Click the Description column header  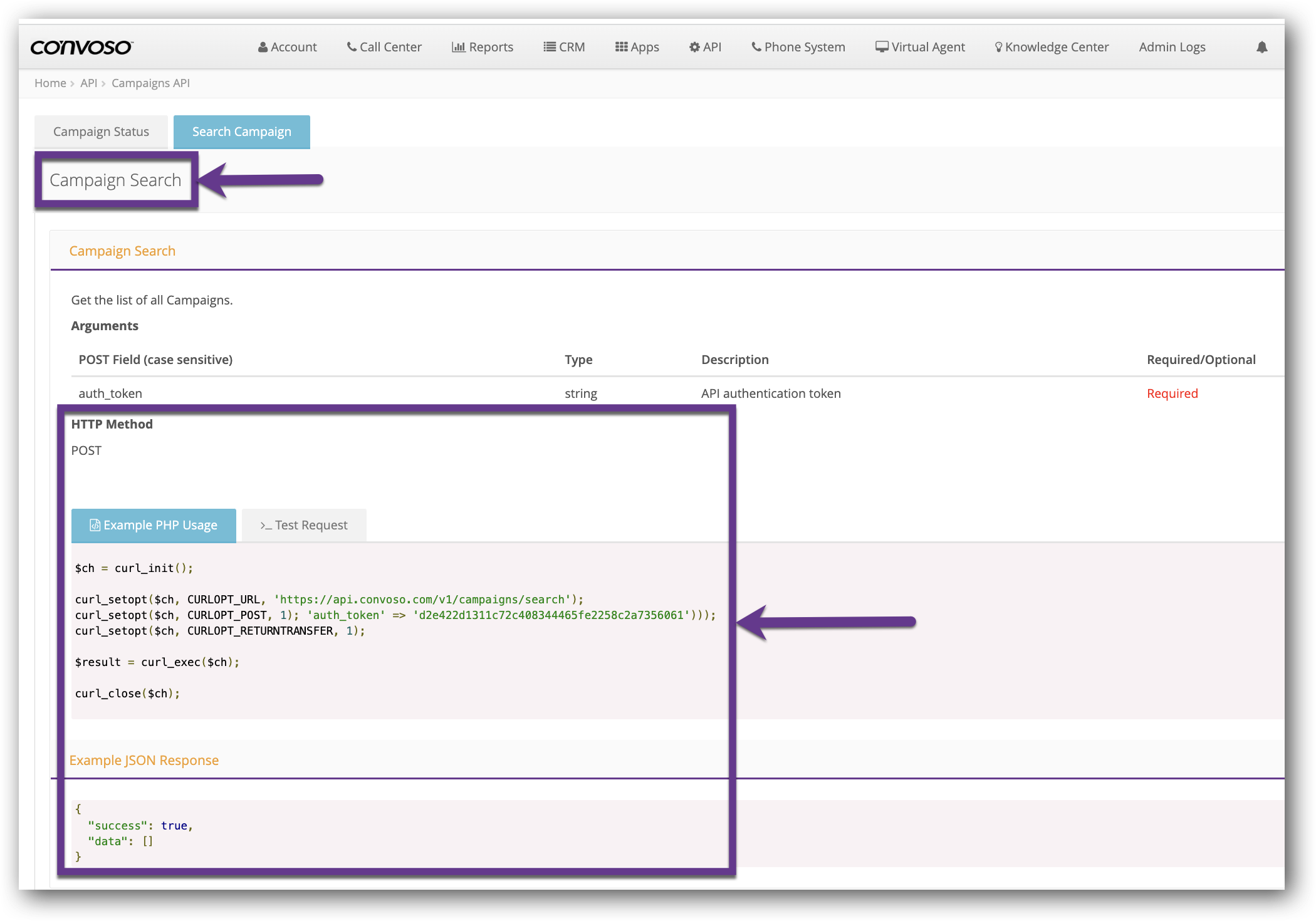(x=734, y=360)
